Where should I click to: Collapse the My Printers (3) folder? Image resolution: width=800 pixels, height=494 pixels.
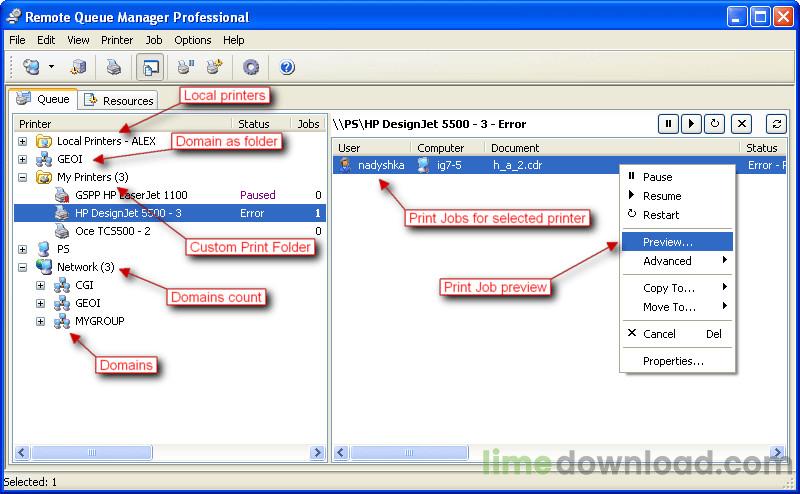22,177
